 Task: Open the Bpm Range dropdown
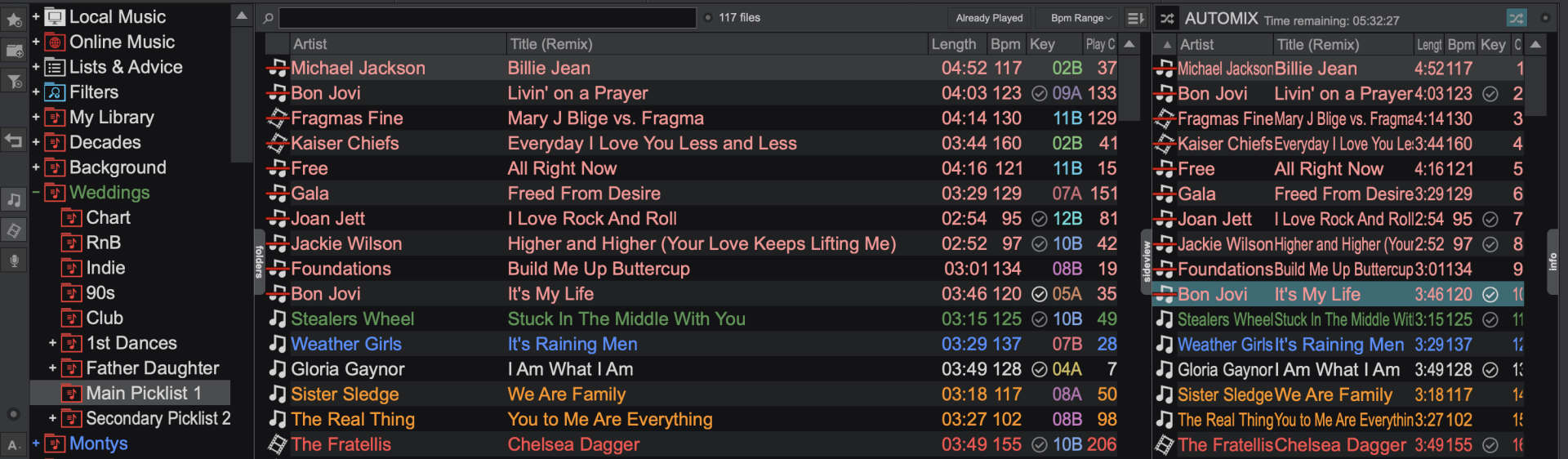[x=1081, y=18]
